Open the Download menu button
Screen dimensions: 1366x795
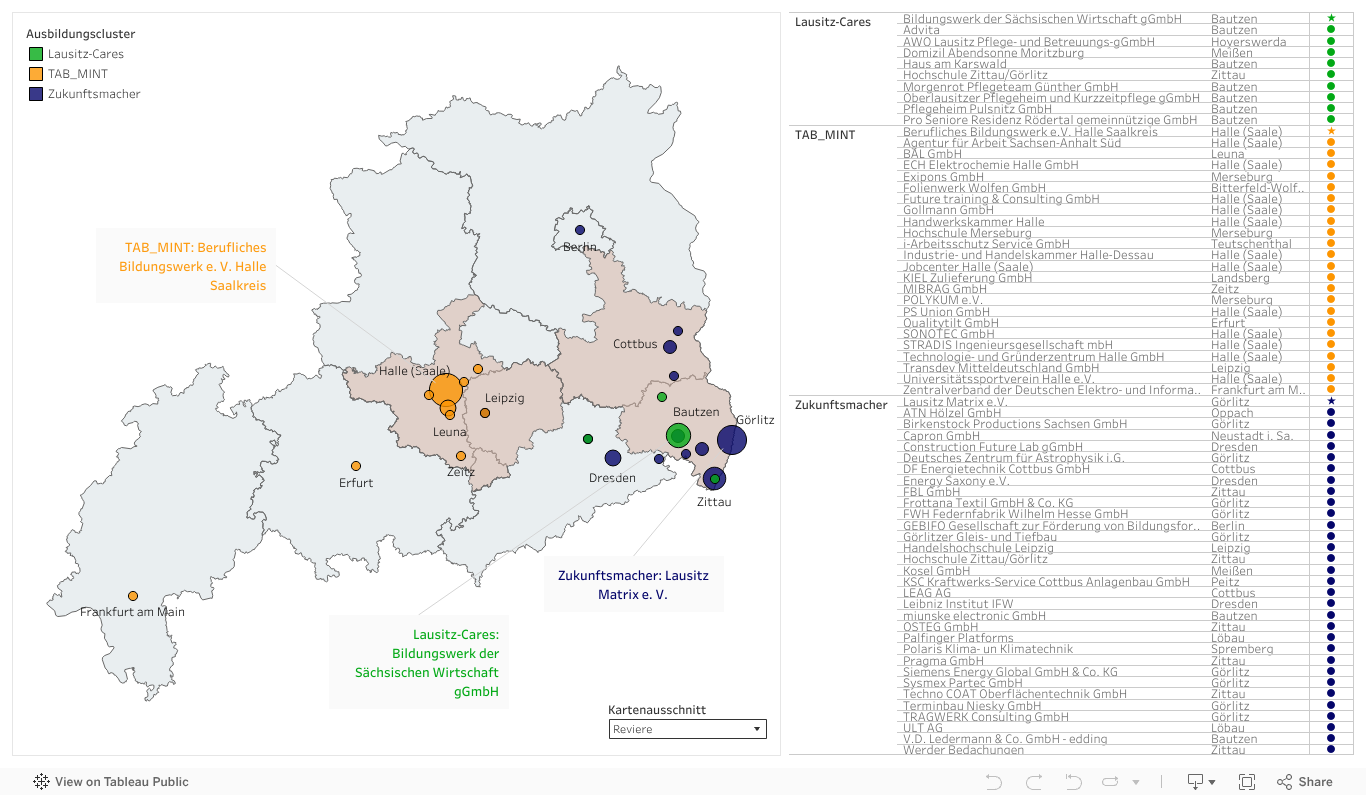[1201, 782]
